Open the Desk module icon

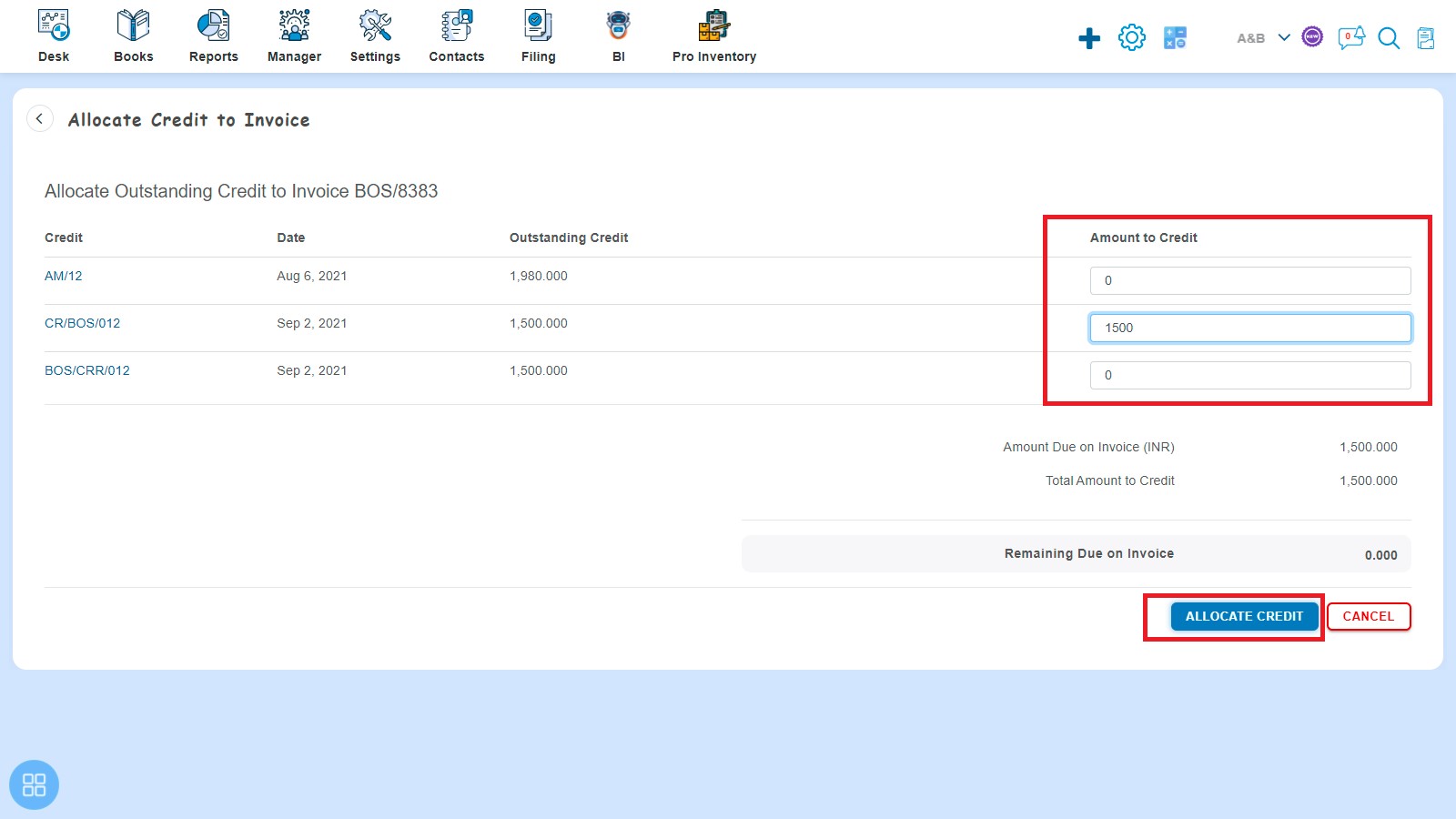(54, 25)
